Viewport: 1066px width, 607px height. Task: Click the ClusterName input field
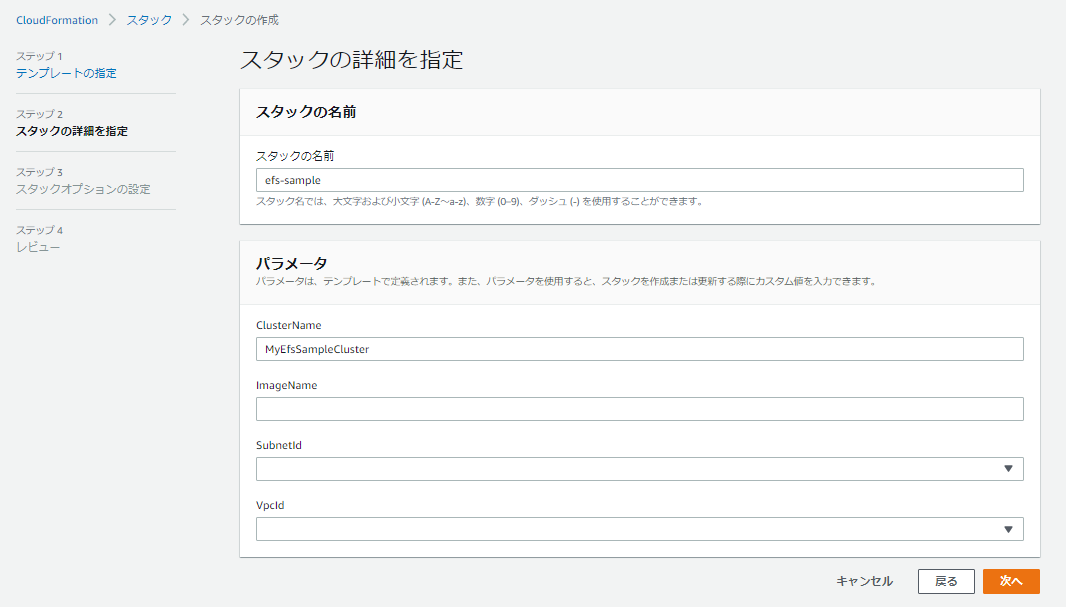(640, 349)
